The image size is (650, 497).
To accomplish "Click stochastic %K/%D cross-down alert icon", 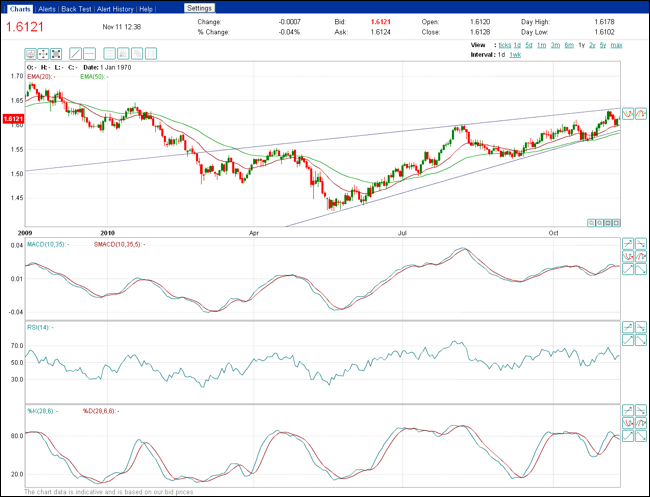I will point(641,423).
